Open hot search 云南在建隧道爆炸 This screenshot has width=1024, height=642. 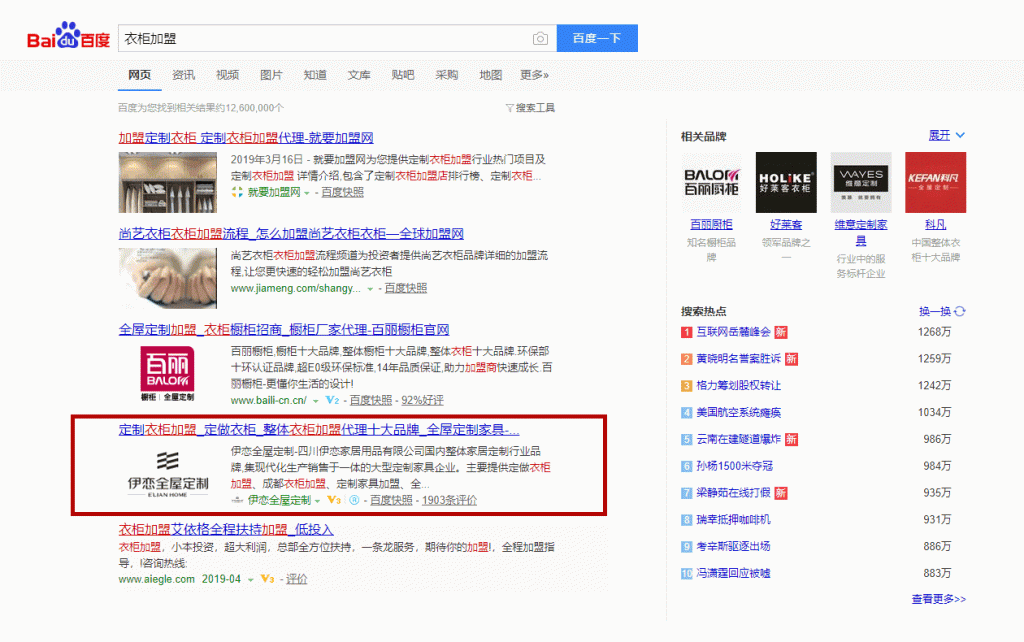739,440
